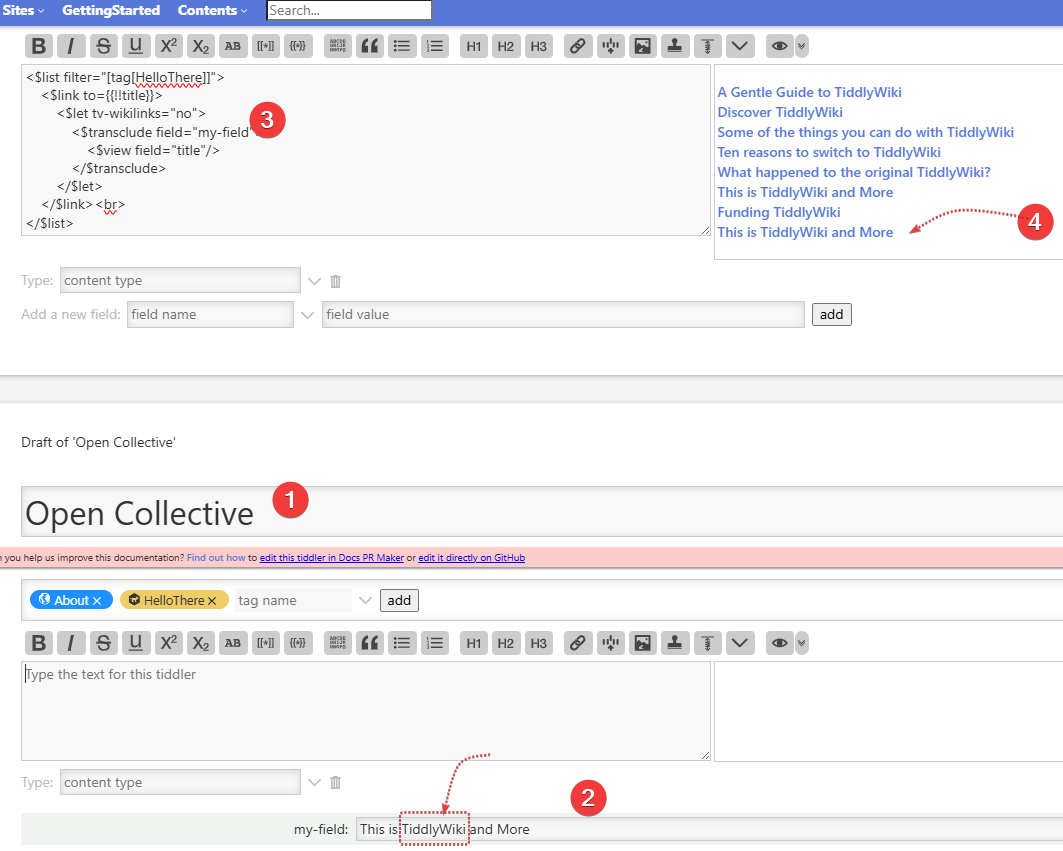Image resolution: width=1063 pixels, height=851 pixels.
Task: Open the preview type dropdown in the top toolbar
Action: point(801,46)
